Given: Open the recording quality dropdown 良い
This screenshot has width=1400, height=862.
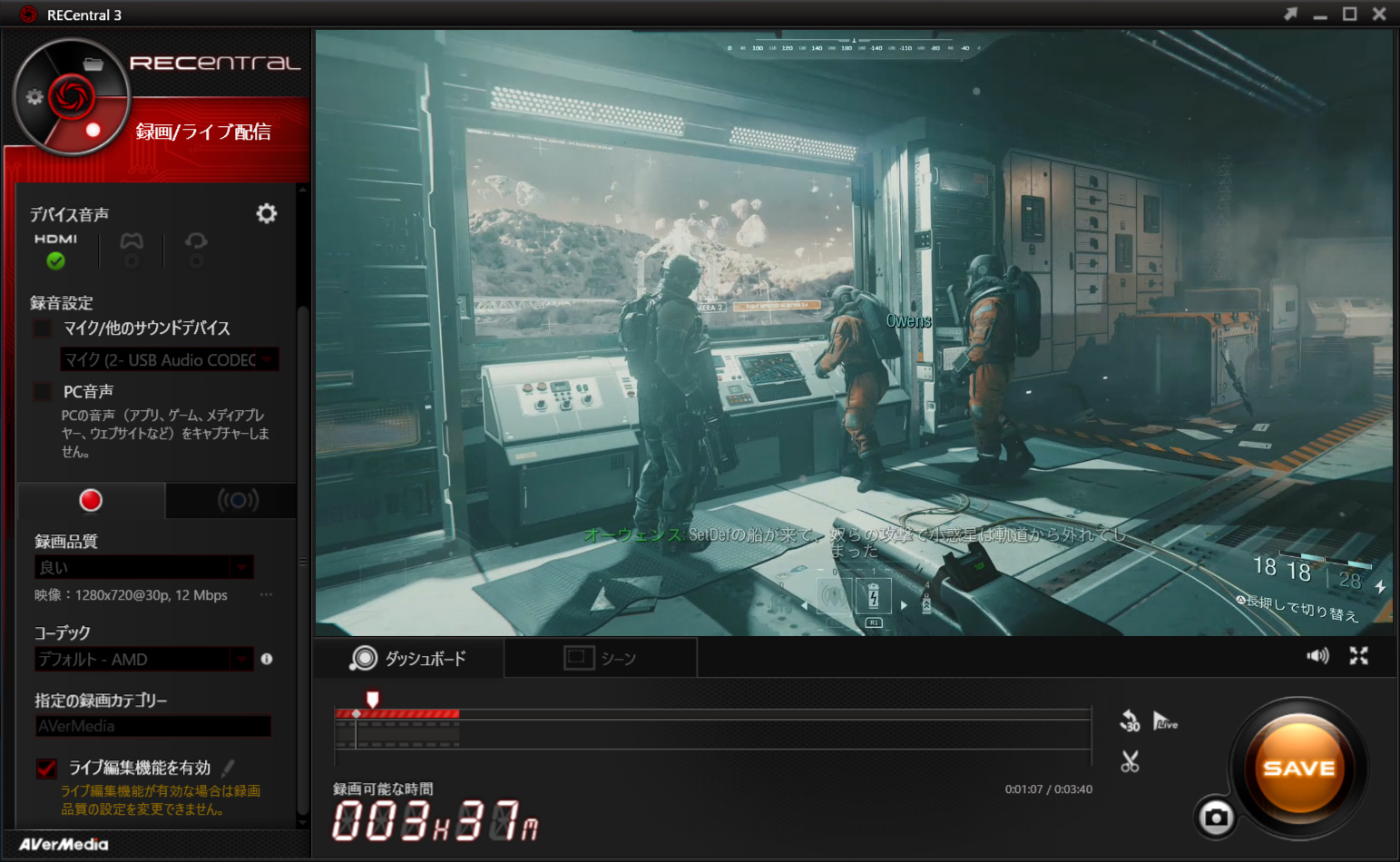Looking at the screenshot, I should pos(144,567).
